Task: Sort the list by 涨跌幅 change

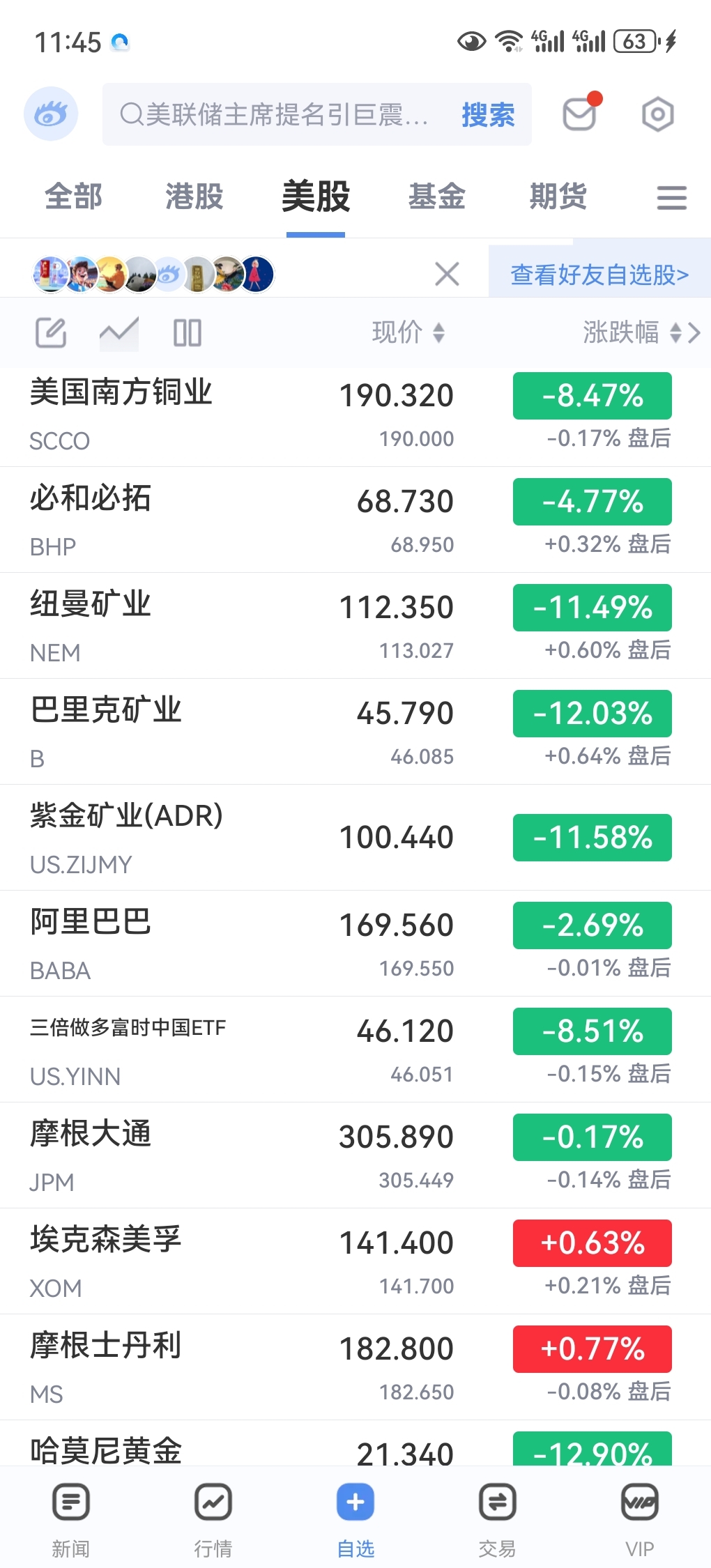Action: [x=631, y=332]
